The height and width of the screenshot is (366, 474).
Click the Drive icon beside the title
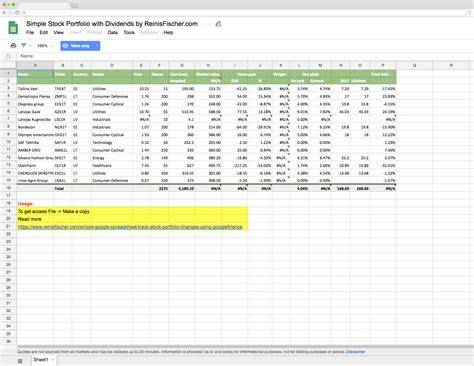tap(219, 24)
